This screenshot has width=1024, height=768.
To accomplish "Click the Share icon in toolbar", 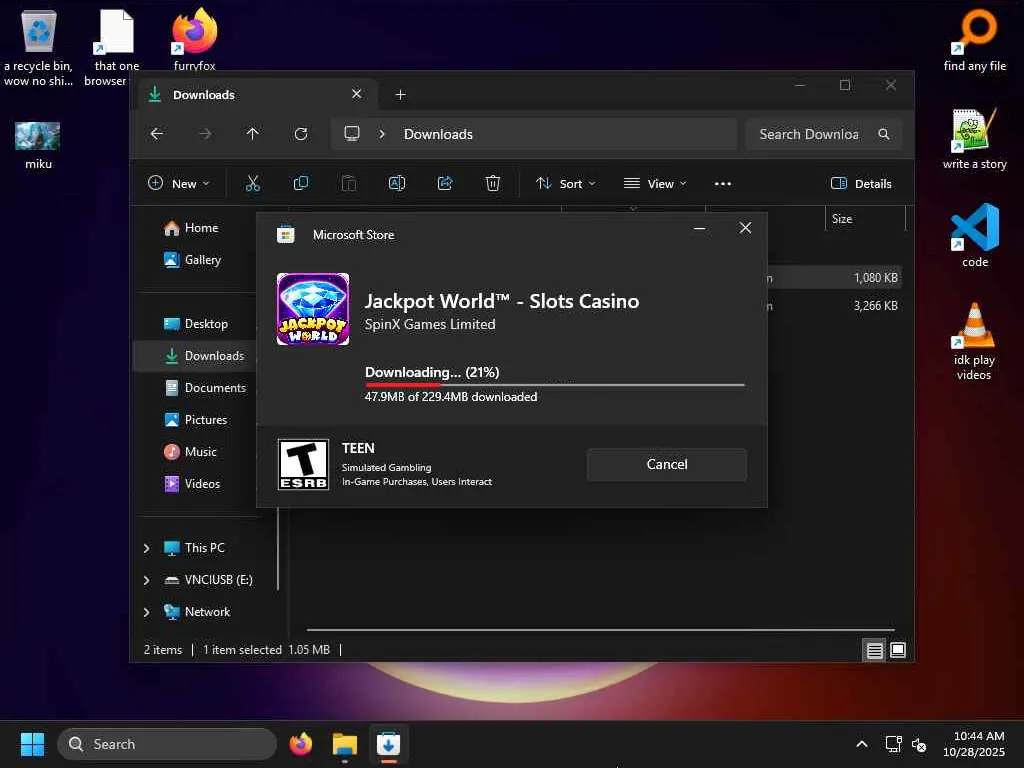I will point(445,183).
